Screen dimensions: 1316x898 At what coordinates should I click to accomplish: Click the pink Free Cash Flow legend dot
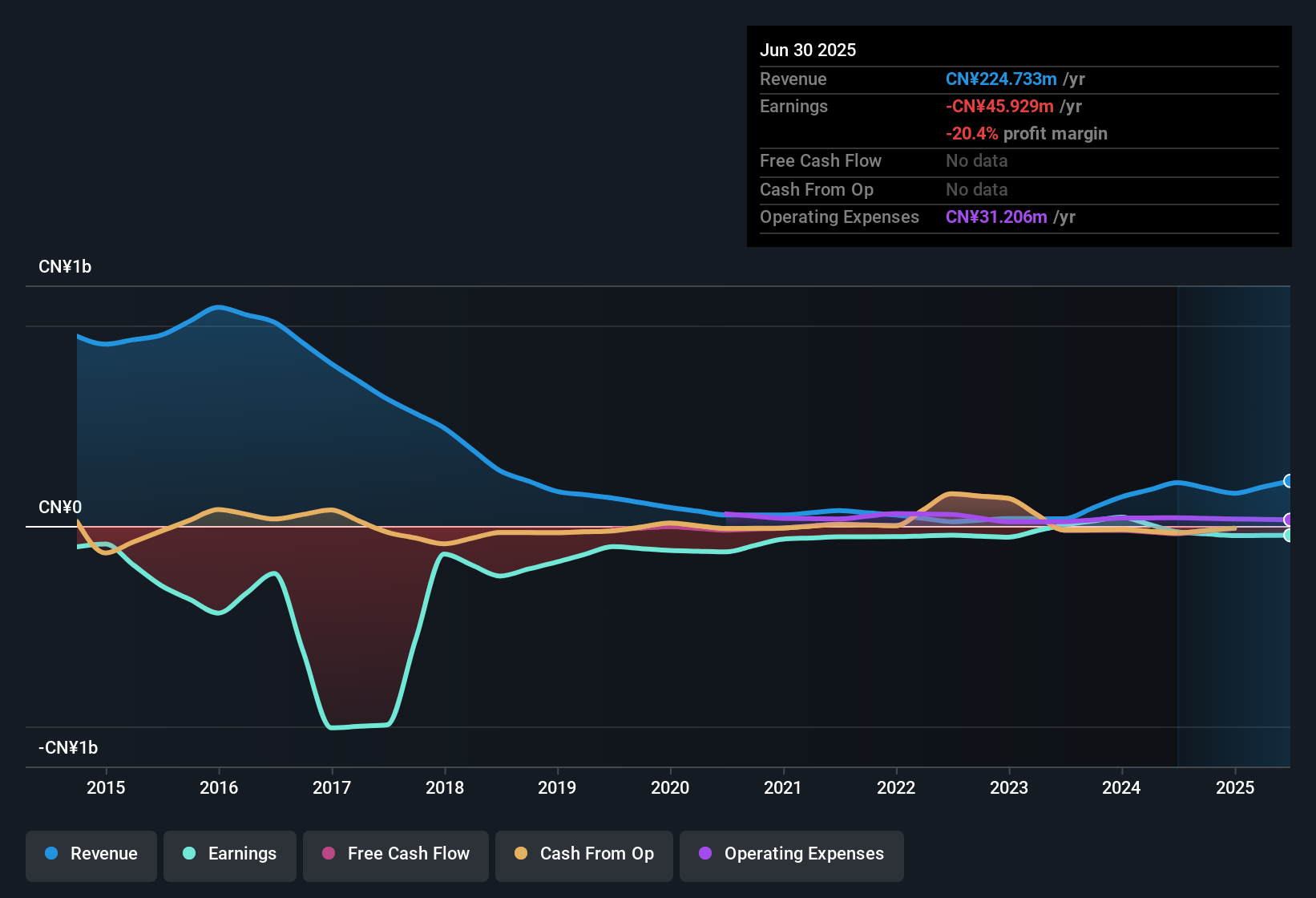pyautogui.click(x=329, y=854)
